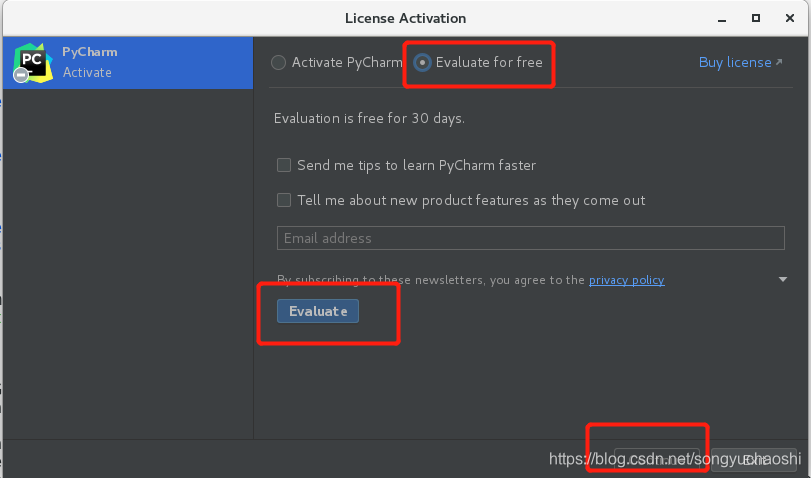
Task: Check Tell me about new product features
Action: (284, 200)
